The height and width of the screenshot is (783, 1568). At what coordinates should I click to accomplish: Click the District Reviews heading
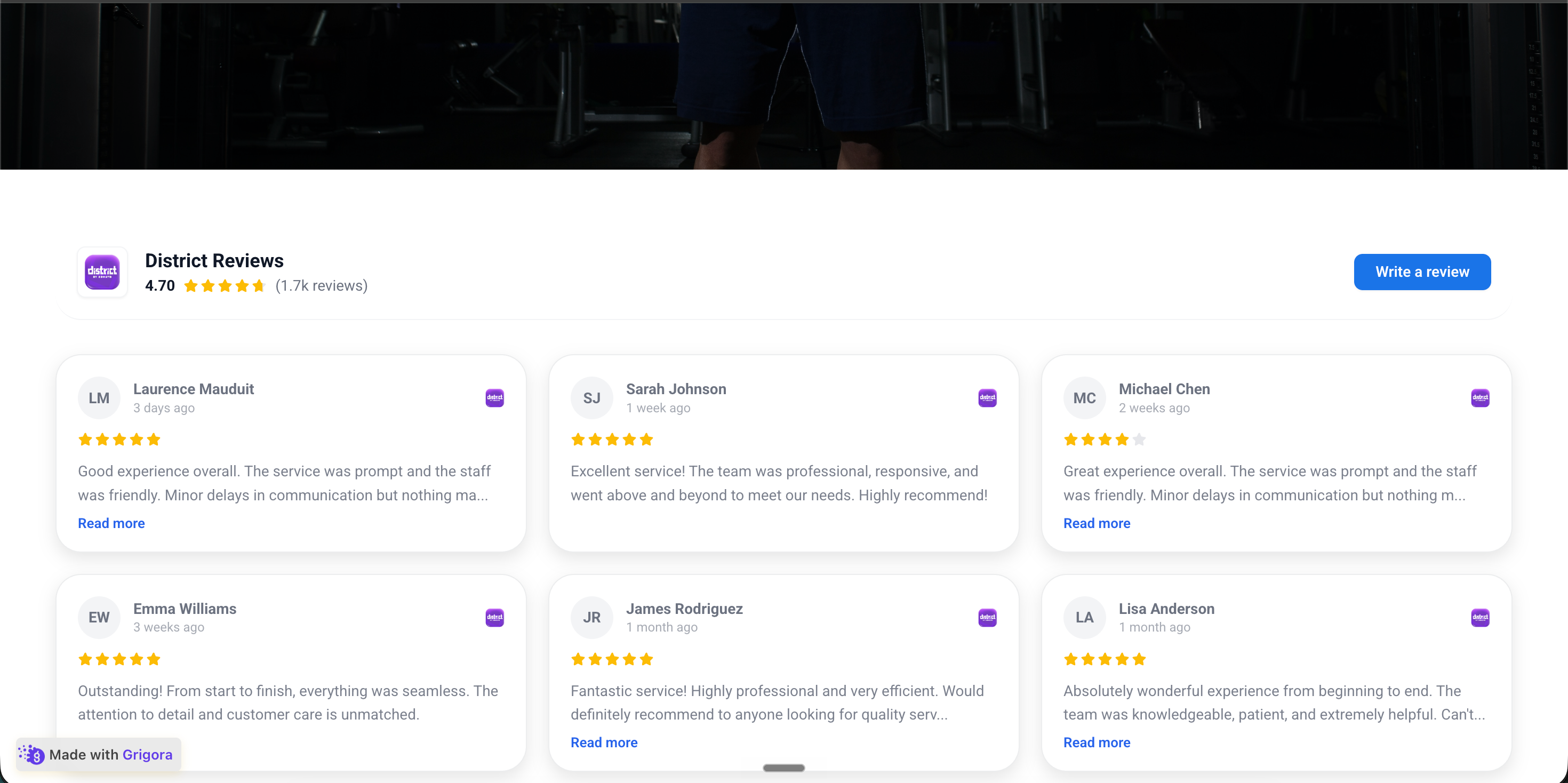pos(214,261)
